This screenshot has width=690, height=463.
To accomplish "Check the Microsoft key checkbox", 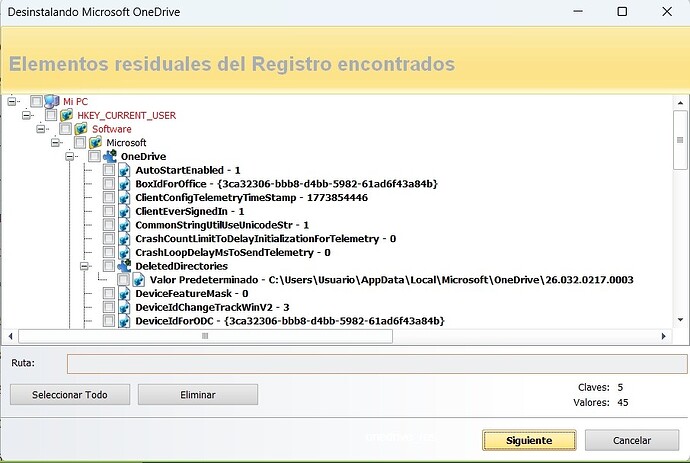I will coord(80,142).
